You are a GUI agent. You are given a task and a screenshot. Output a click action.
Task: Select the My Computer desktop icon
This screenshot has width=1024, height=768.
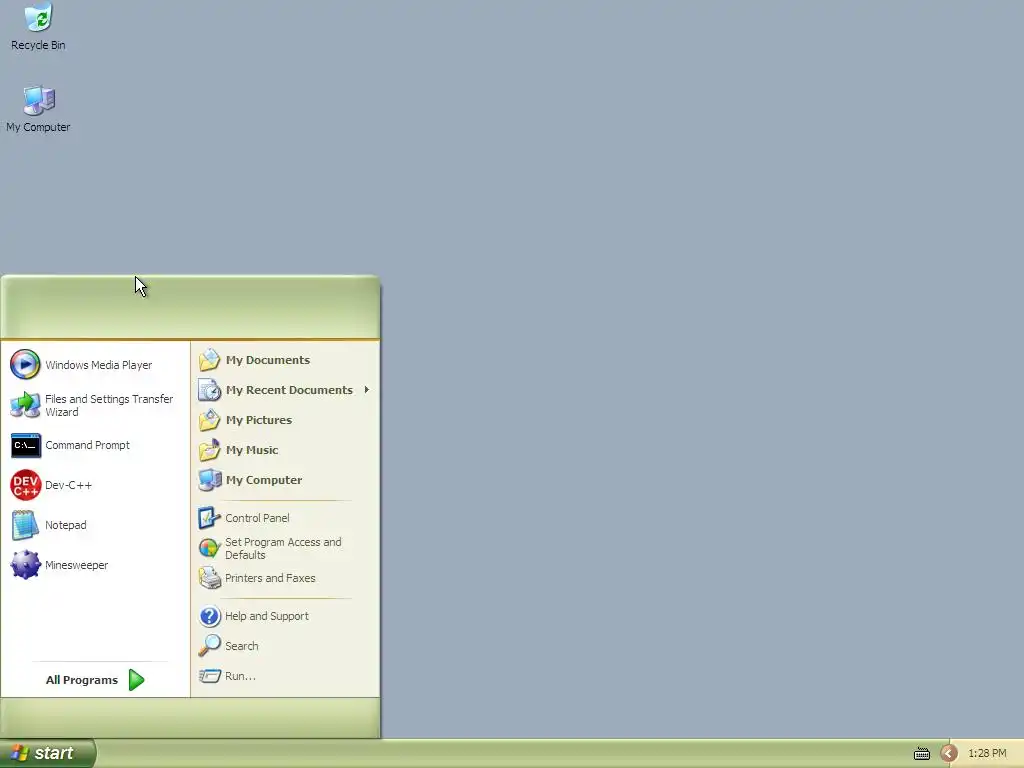click(39, 100)
